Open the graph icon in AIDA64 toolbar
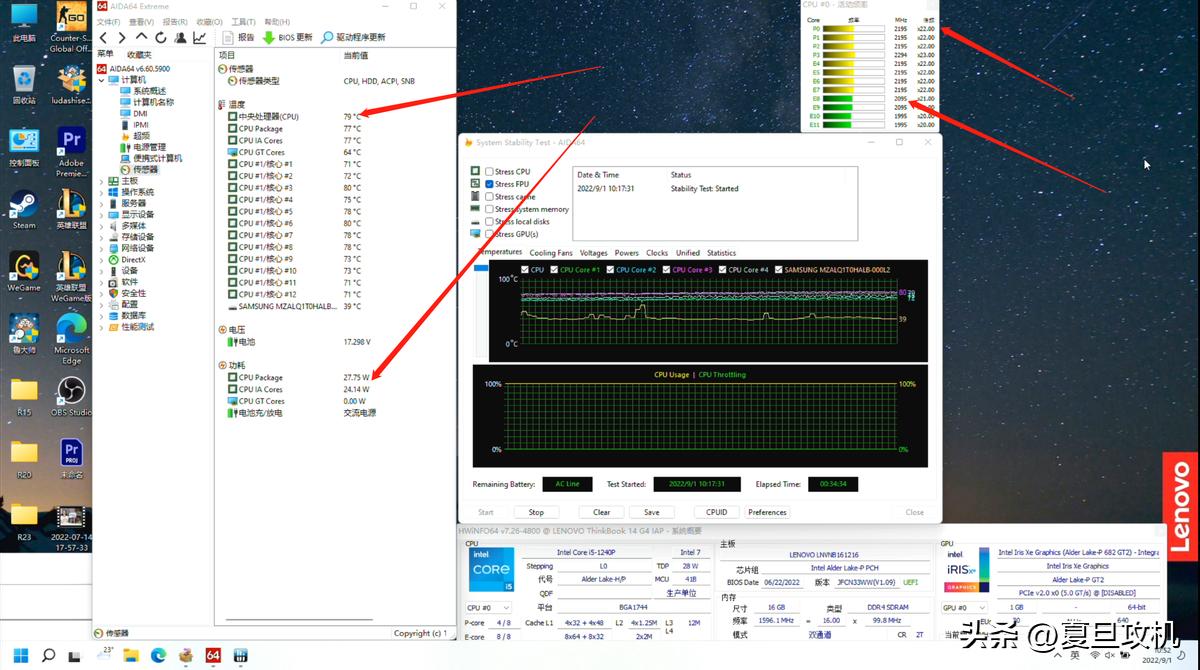Viewport: 1200px width, 670px height. click(200, 38)
